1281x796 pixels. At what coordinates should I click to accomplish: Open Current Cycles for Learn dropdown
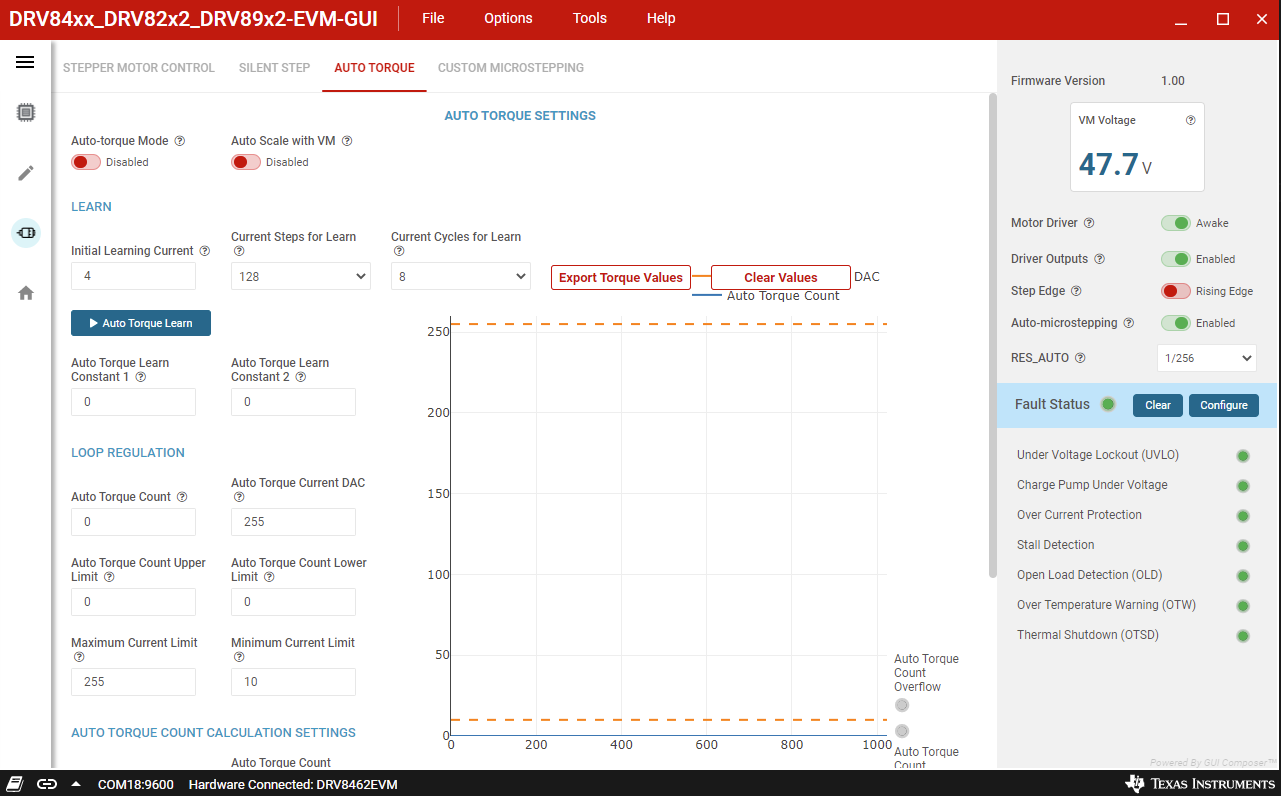461,276
